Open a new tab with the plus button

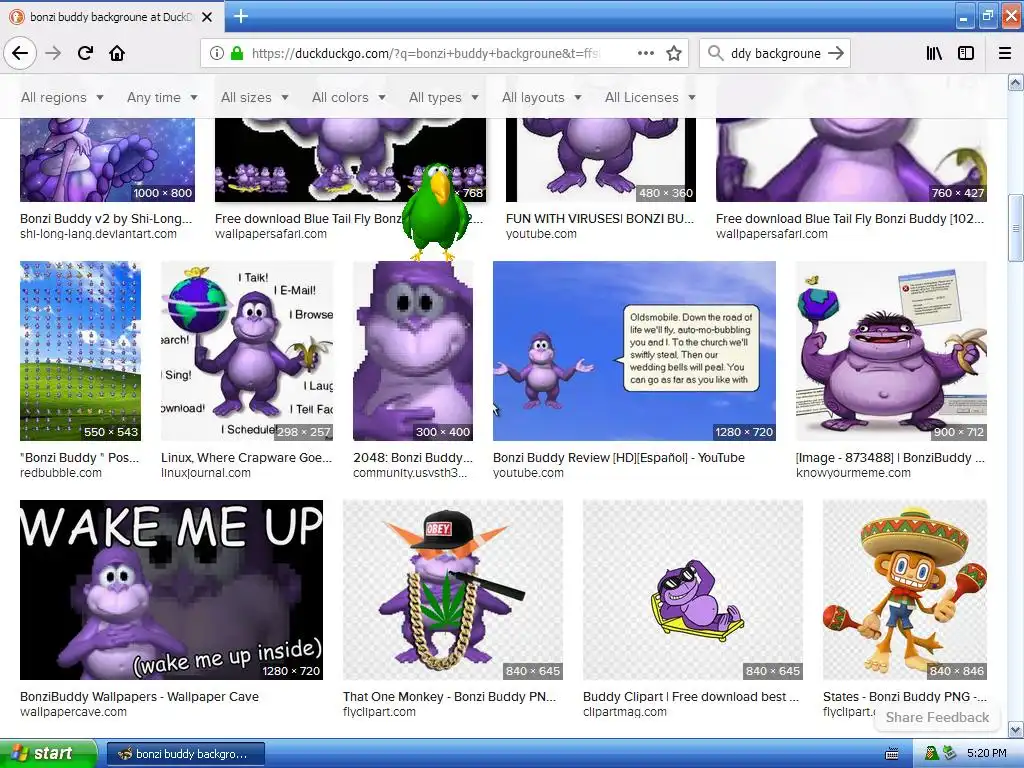click(240, 16)
